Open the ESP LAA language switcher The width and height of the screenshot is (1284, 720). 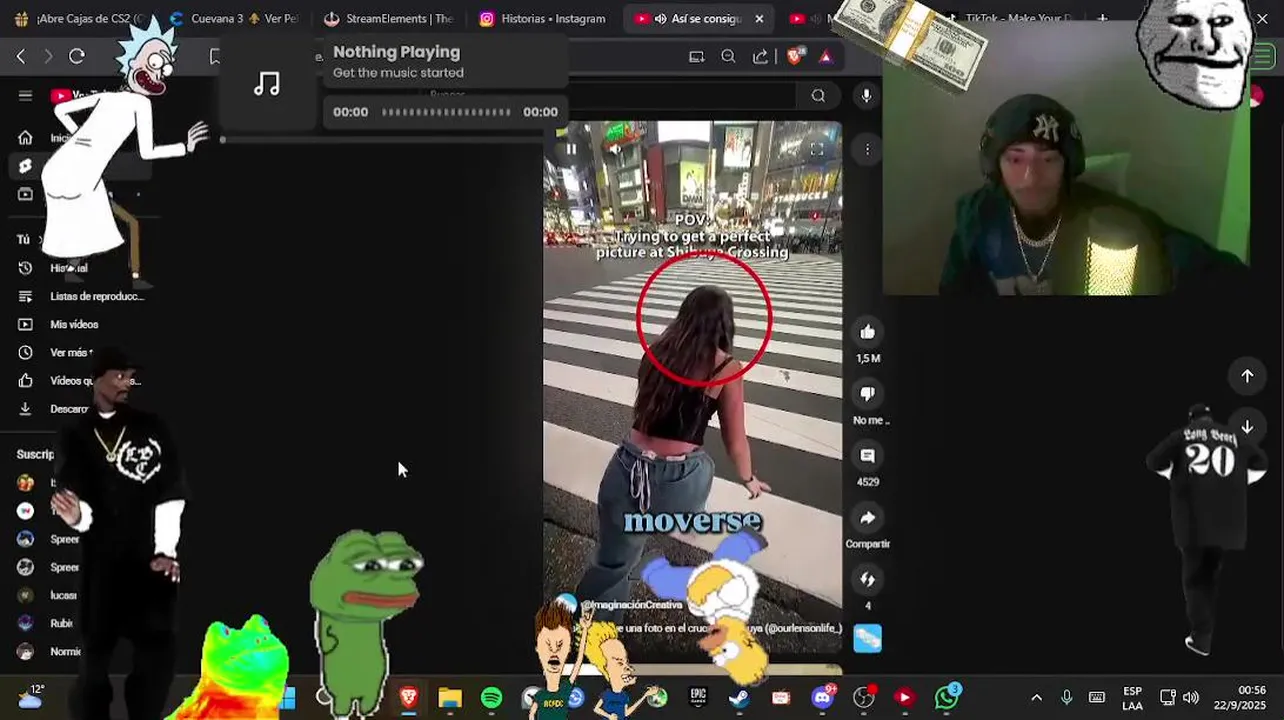pyautogui.click(x=1132, y=698)
